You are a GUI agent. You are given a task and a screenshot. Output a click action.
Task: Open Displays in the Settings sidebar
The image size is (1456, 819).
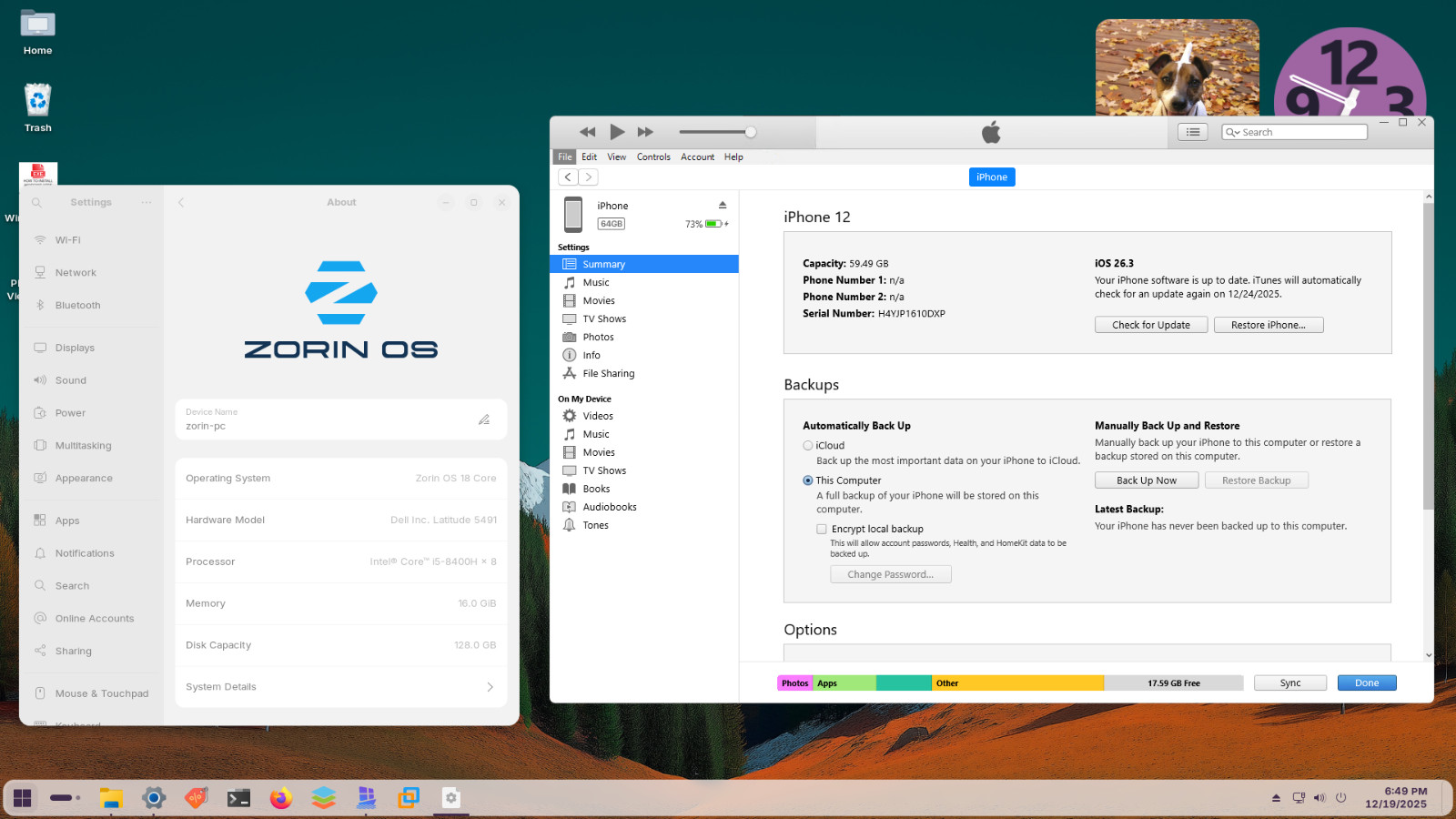point(91,348)
